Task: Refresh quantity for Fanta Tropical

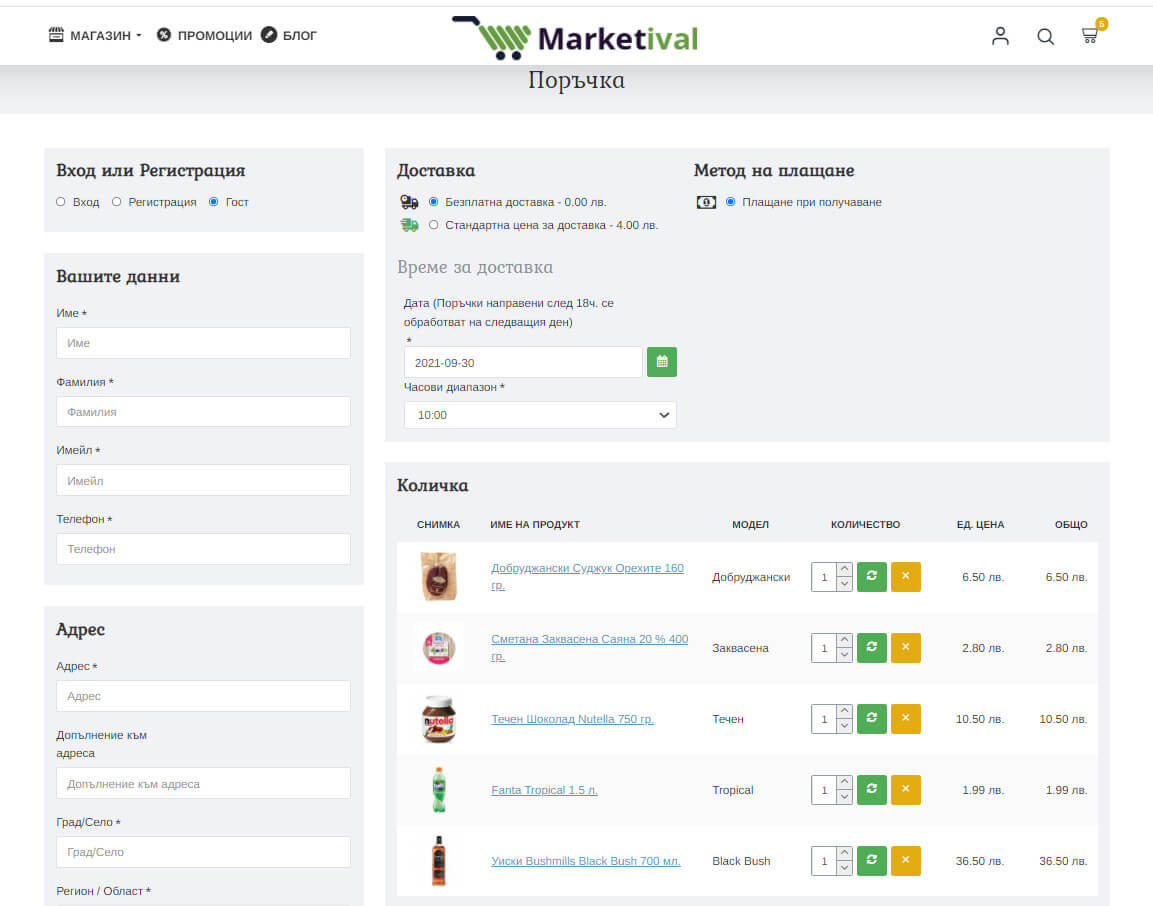Action: click(871, 790)
